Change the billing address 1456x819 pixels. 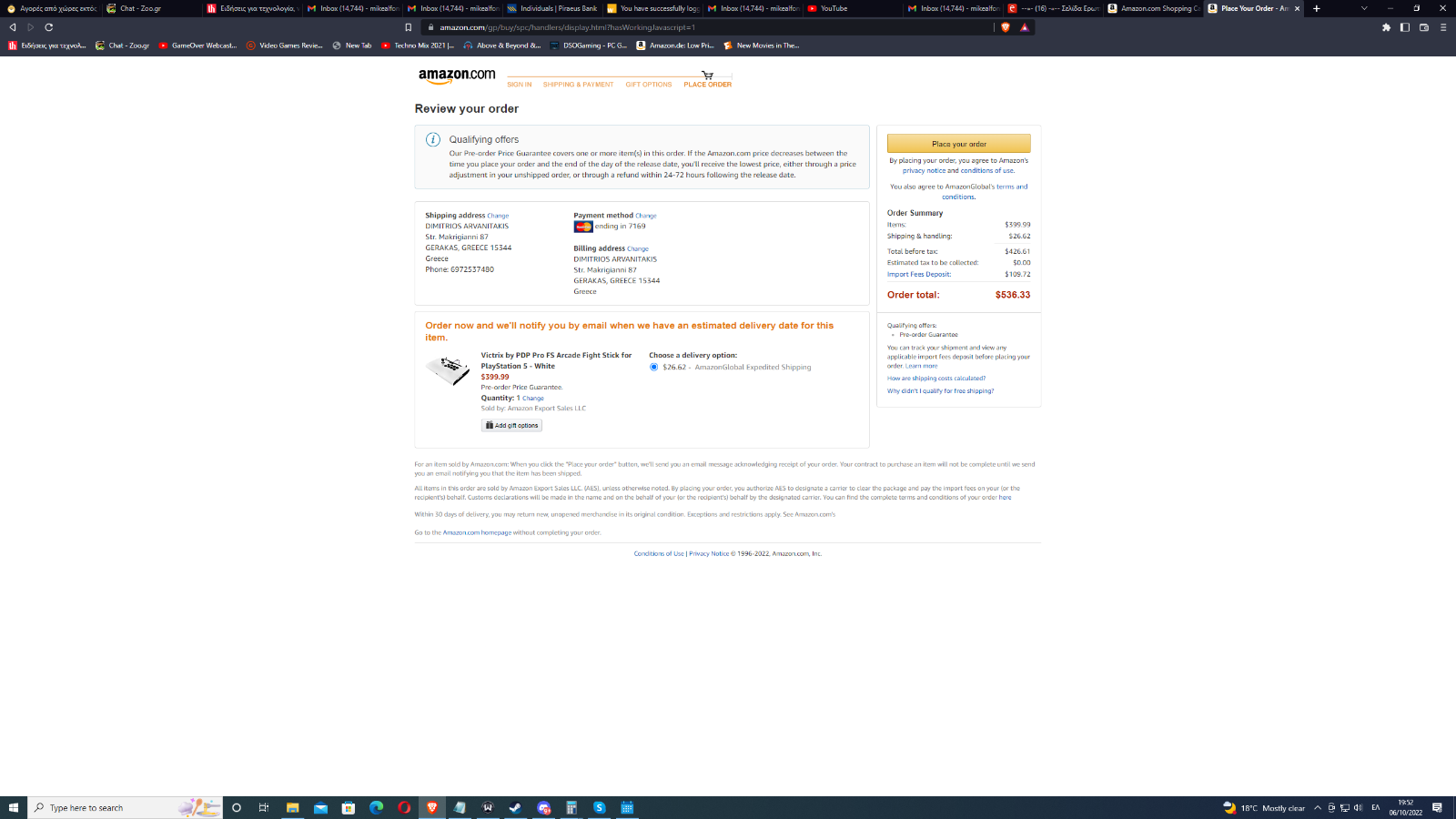638,249
